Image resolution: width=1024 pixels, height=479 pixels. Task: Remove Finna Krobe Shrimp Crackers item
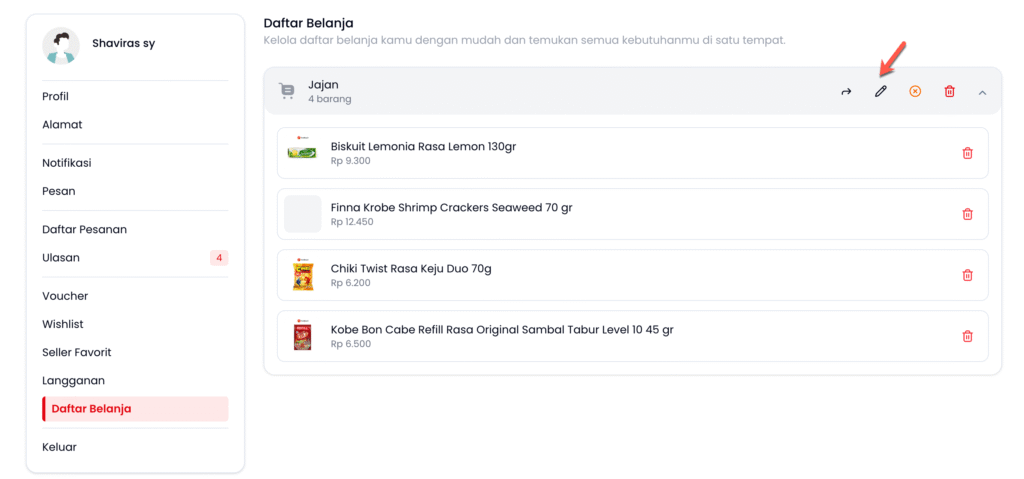pyautogui.click(x=967, y=214)
